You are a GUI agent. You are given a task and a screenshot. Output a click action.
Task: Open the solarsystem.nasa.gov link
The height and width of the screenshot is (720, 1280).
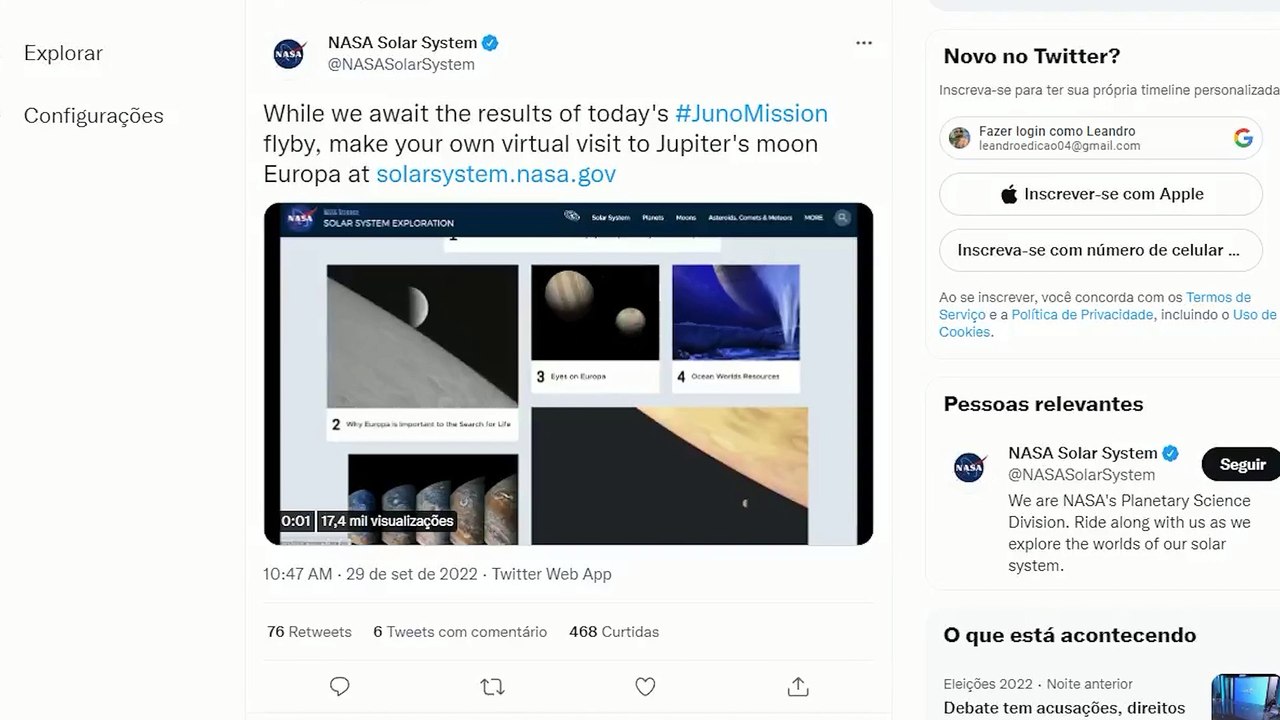click(x=496, y=174)
